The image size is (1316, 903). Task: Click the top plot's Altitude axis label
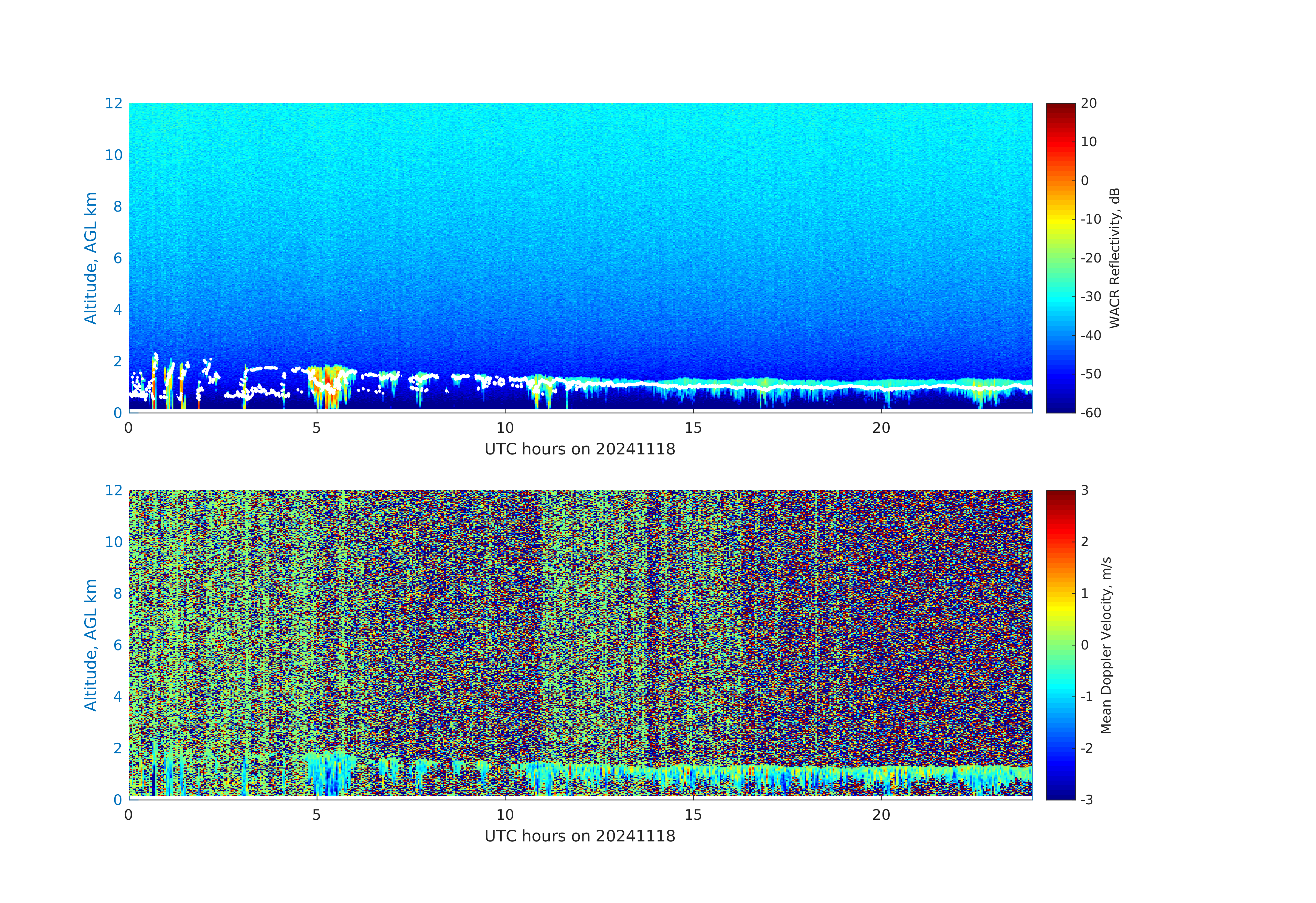(90, 258)
